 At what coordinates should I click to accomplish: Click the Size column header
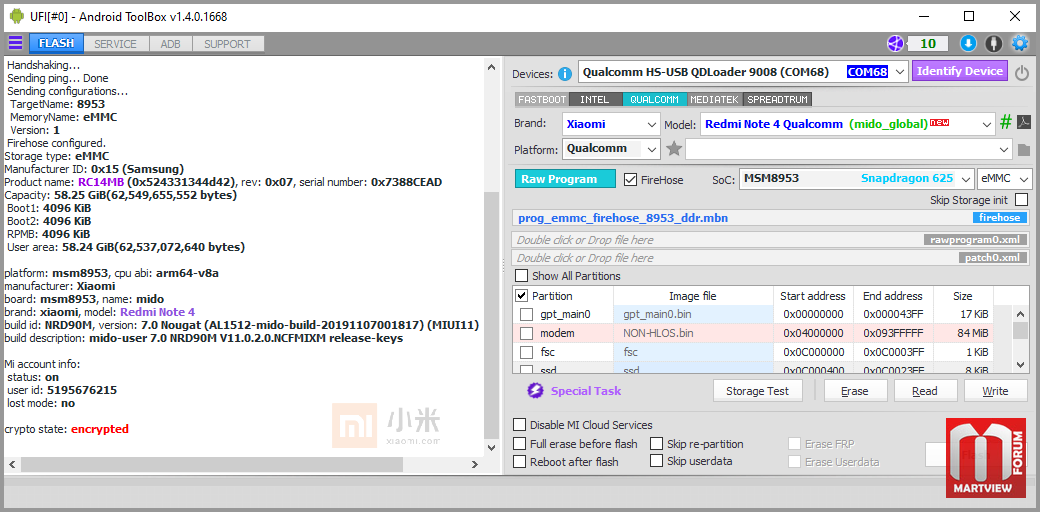[x=963, y=296]
